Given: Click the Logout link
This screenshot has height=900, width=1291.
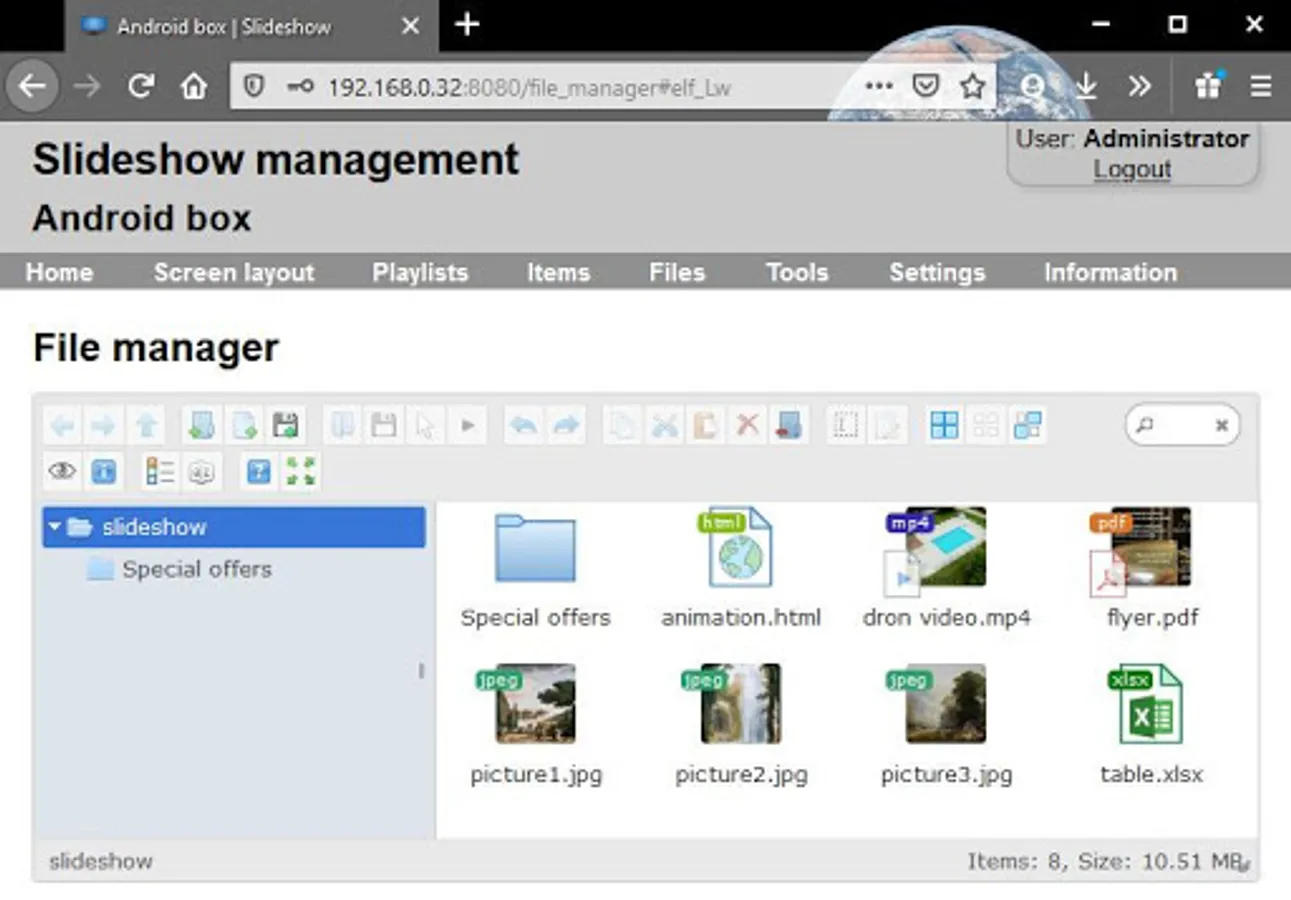Looking at the screenshot, I should tap(1132, 169).
